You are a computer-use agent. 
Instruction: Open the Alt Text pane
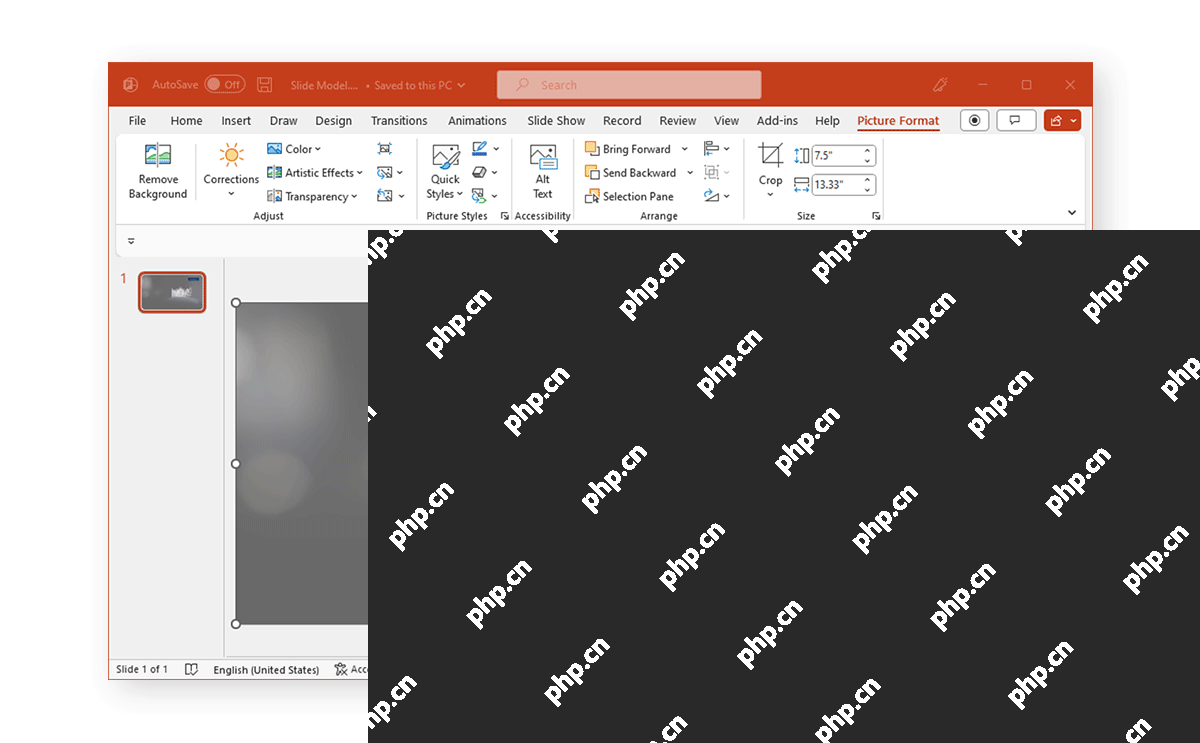543,172
